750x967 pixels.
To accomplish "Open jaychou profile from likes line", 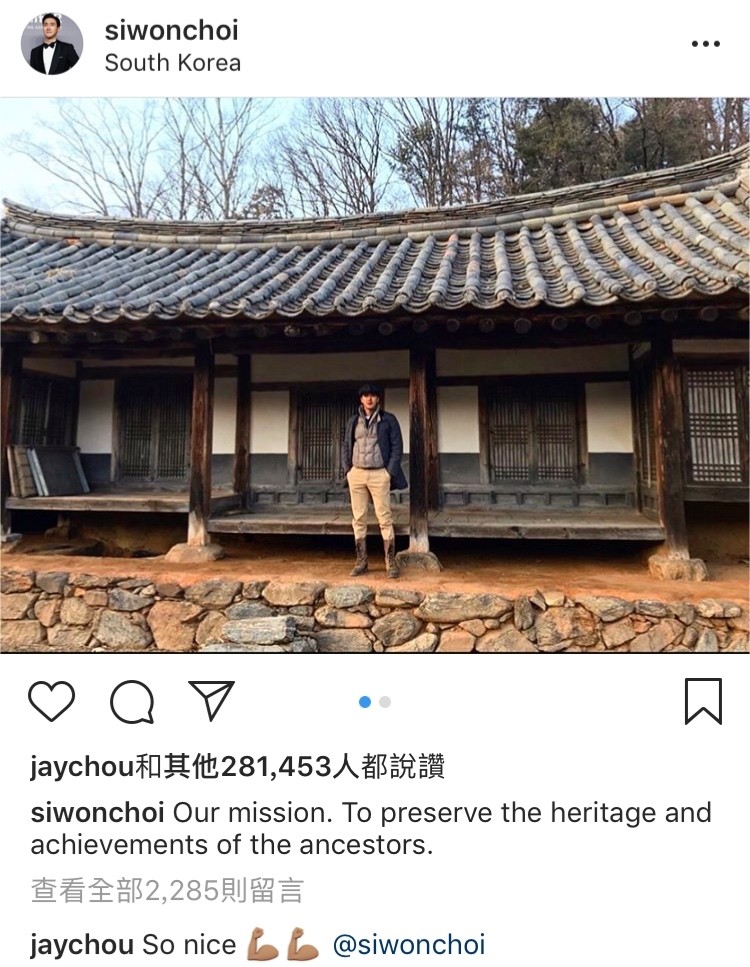I will coord(81,768).
